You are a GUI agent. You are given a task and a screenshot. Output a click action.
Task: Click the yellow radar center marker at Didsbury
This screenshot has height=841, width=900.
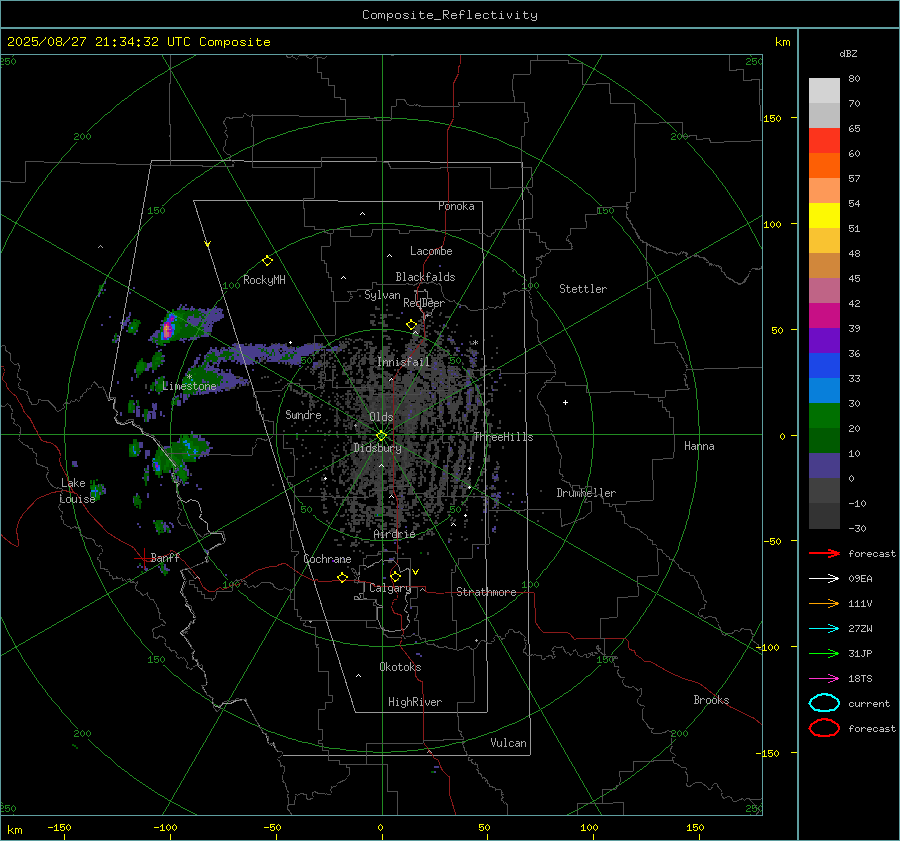pyautogui.click(x=382, y=435)
